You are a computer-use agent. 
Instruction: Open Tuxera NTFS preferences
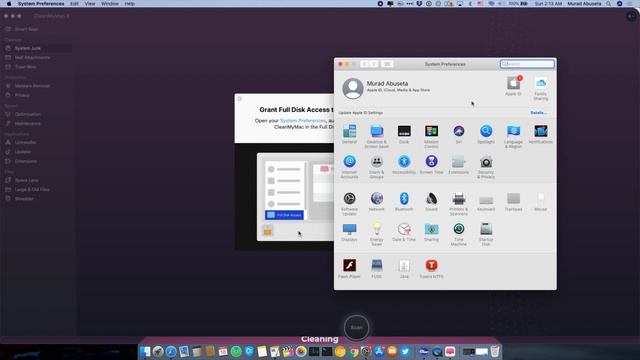tap(431, 269)
